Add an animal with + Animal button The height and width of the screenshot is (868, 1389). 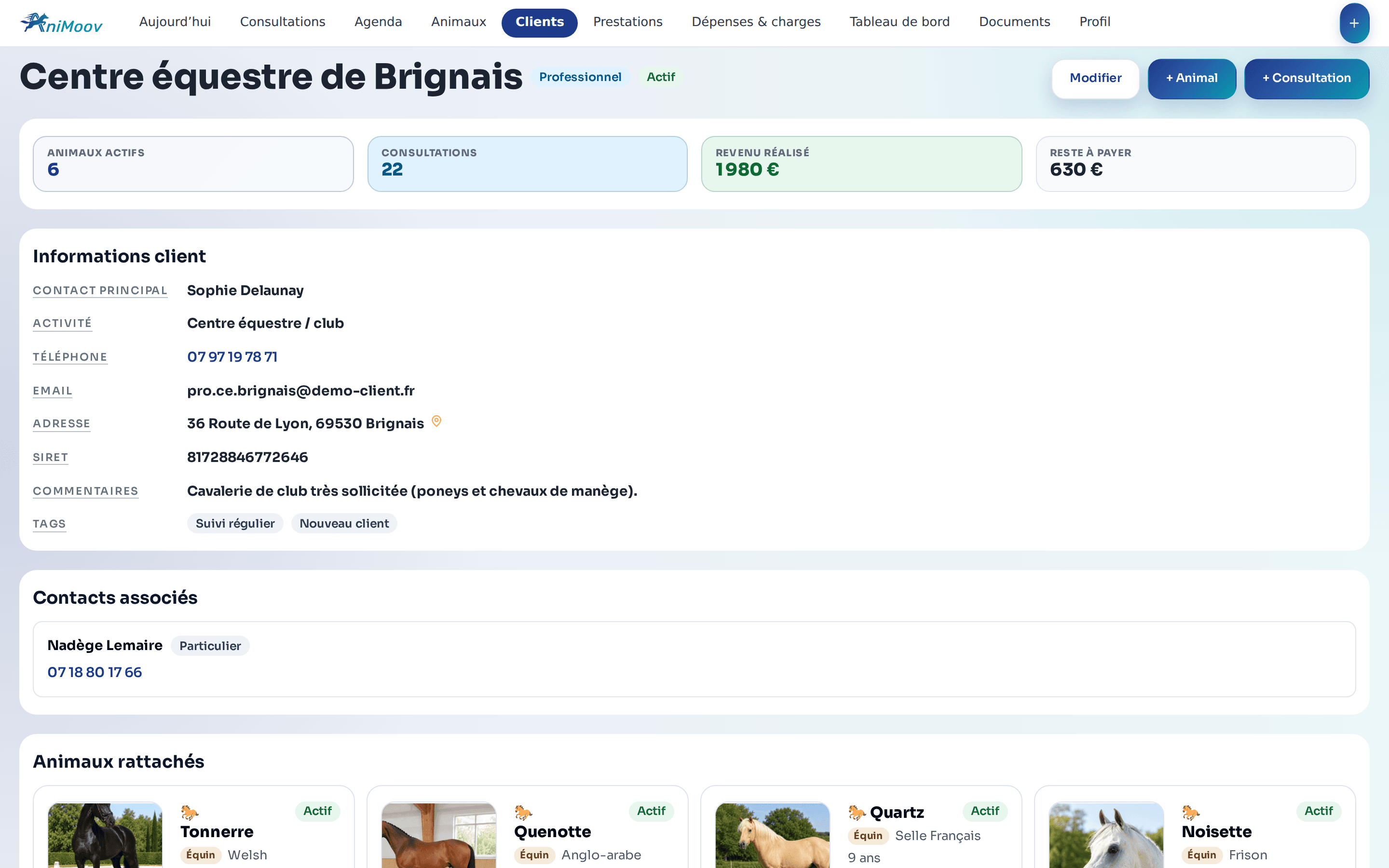1192,79
